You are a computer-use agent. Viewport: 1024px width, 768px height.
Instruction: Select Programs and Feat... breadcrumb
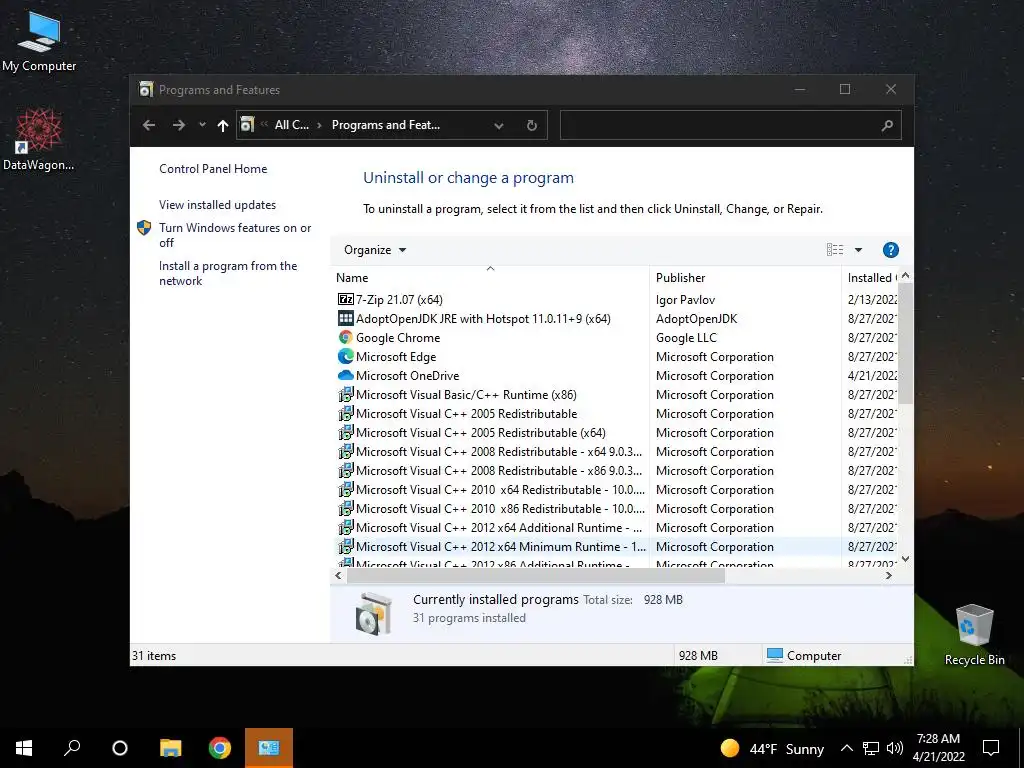click(x=385, y=125)
